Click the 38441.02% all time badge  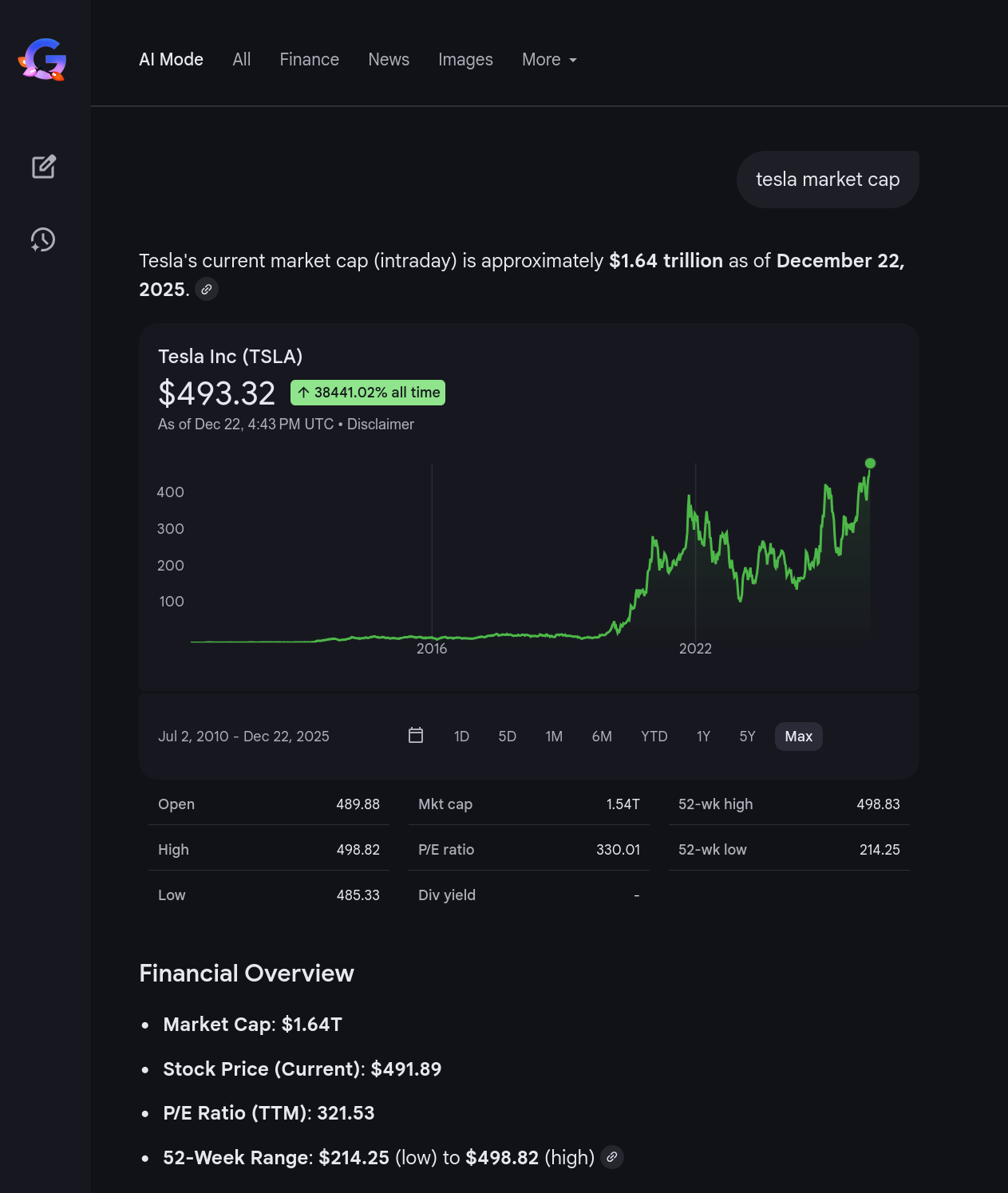tap(368, 393)
